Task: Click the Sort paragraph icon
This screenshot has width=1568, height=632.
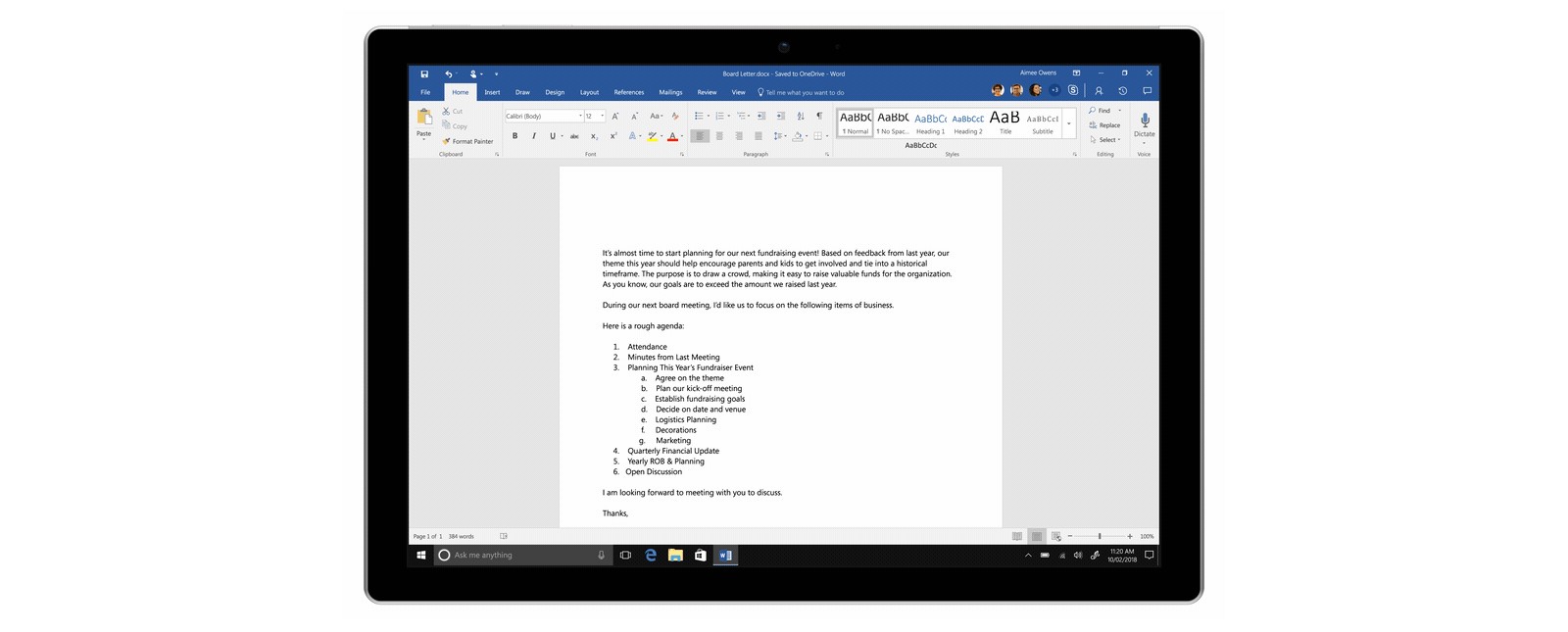Action: pos(800,116)
